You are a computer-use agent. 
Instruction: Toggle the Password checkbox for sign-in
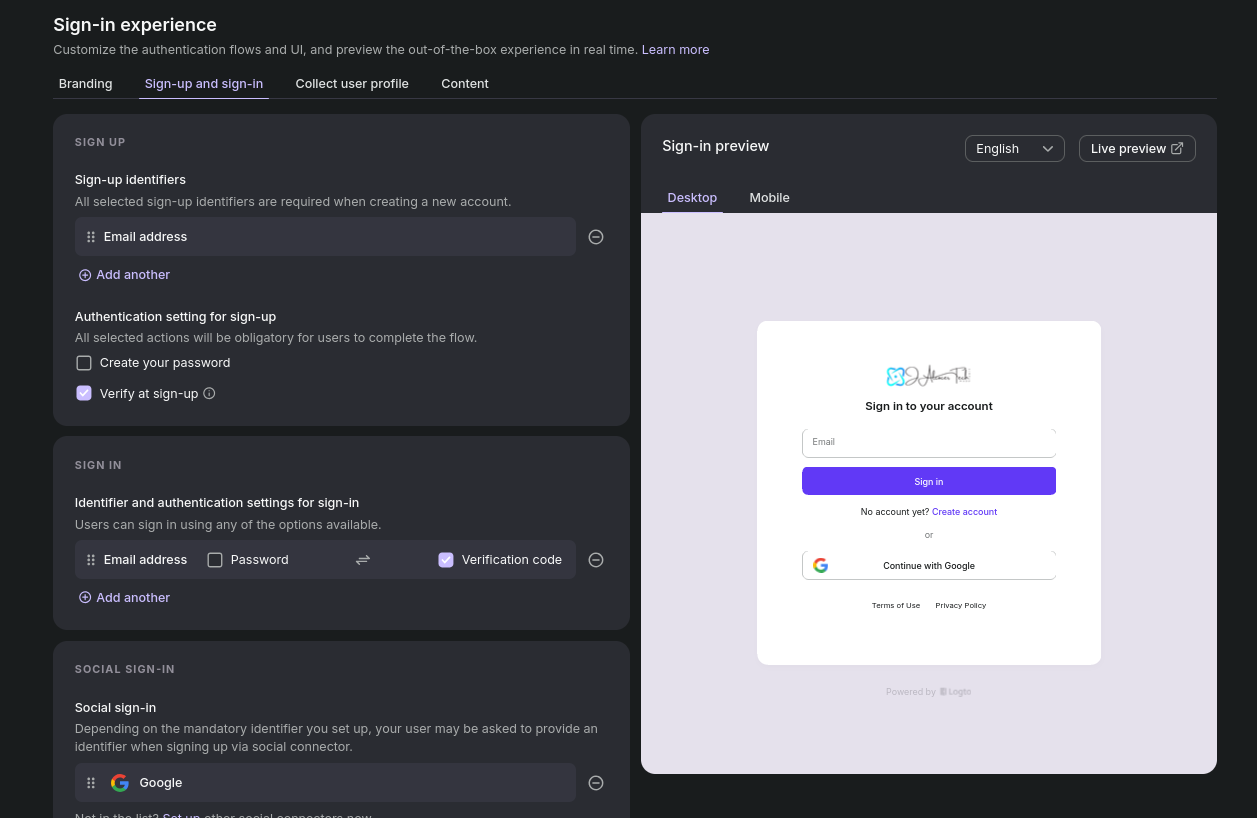(215, 560)
